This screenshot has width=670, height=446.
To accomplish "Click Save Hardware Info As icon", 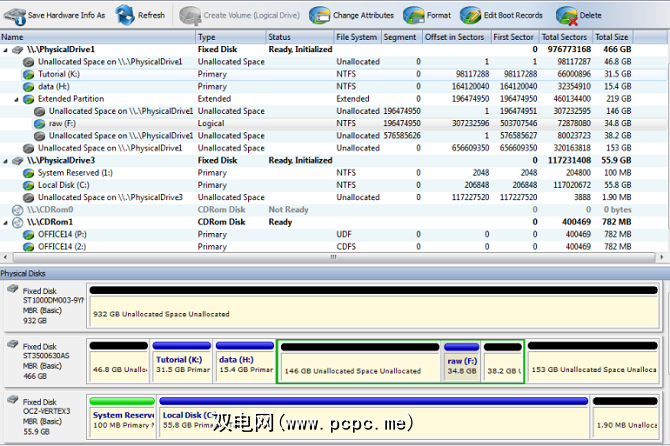I will (14, 15).
